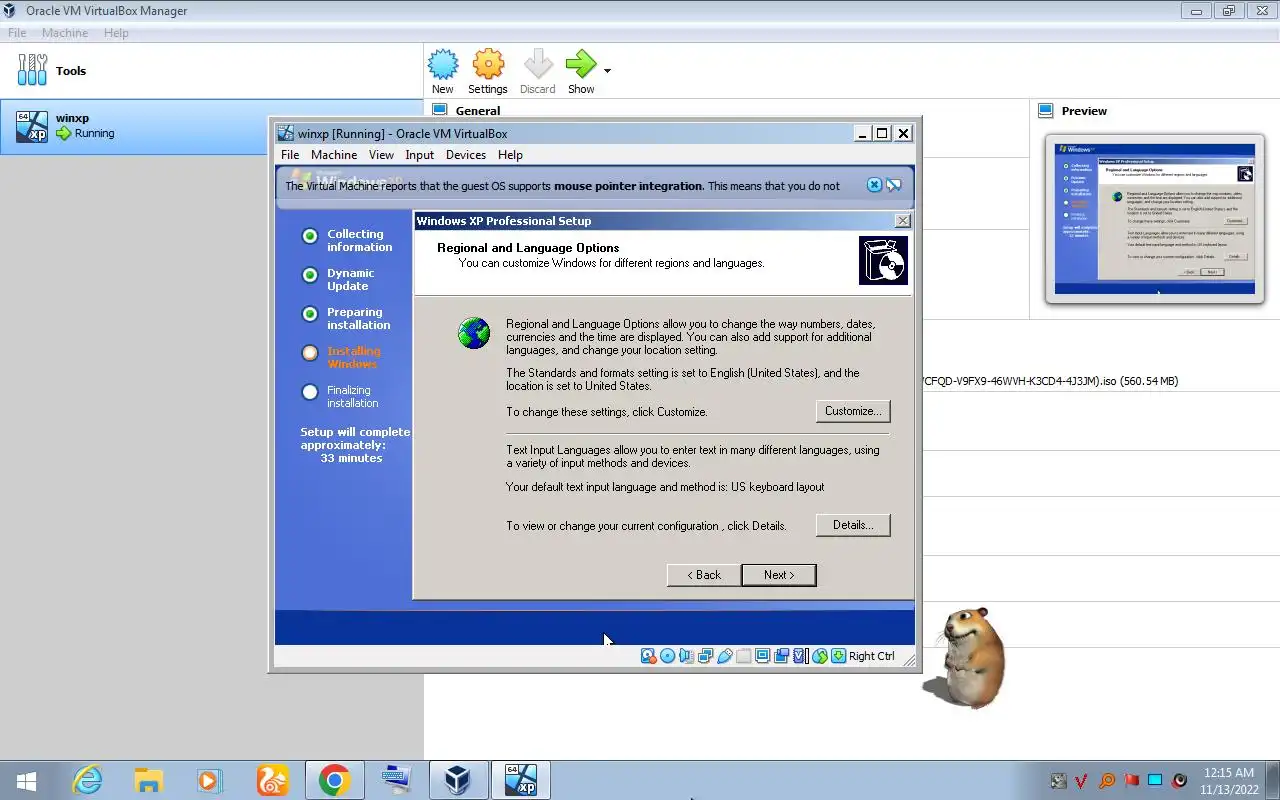1280x800 pixels.
Task: Click the V processor chip icon in VM status bar
Action: (800, 656)
